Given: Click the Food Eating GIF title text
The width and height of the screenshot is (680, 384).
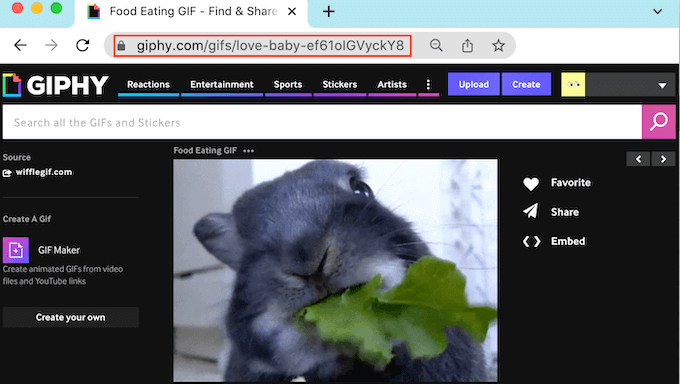Looking at the screenshot, I should 205,151.
